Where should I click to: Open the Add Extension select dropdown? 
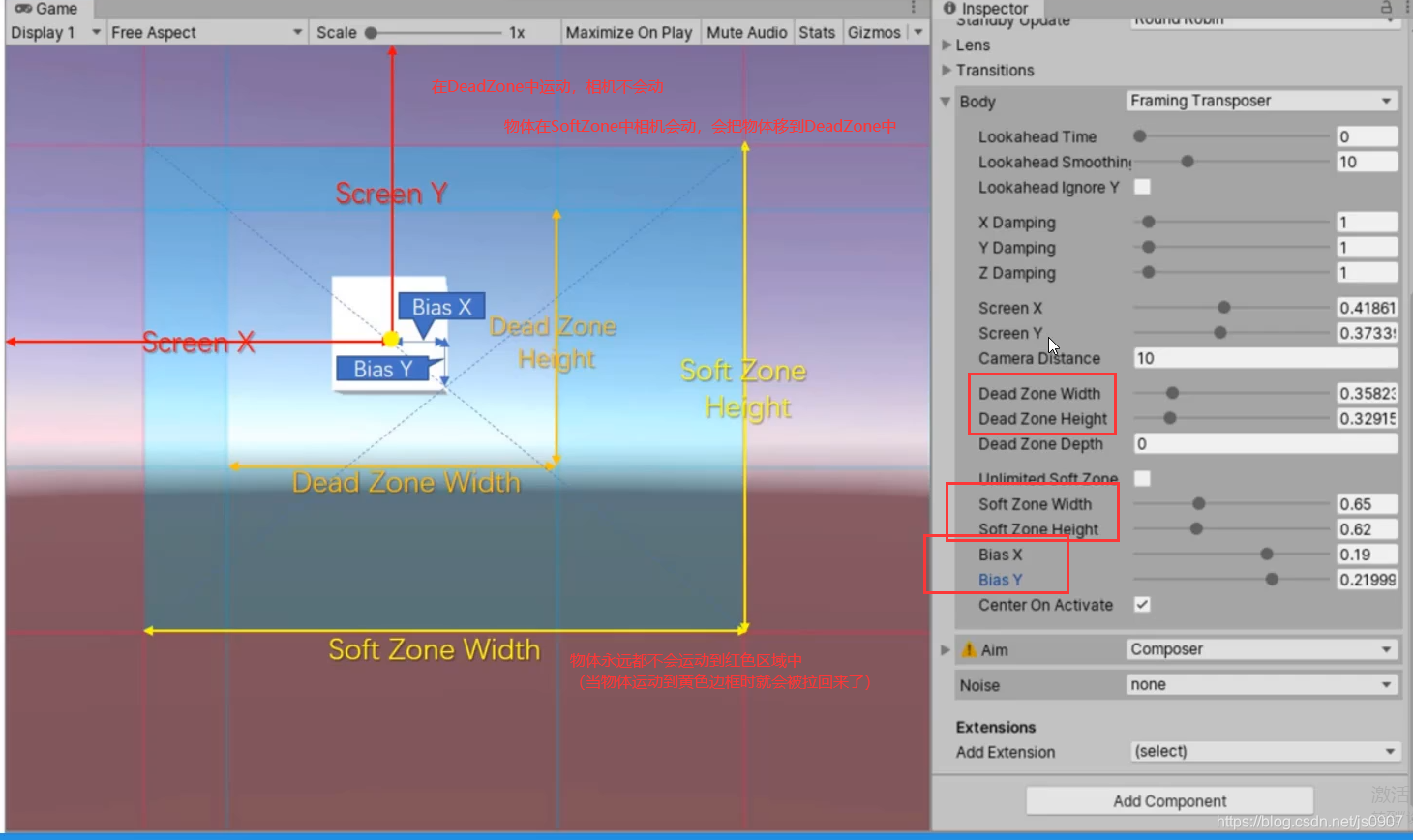coord(1265,751)
